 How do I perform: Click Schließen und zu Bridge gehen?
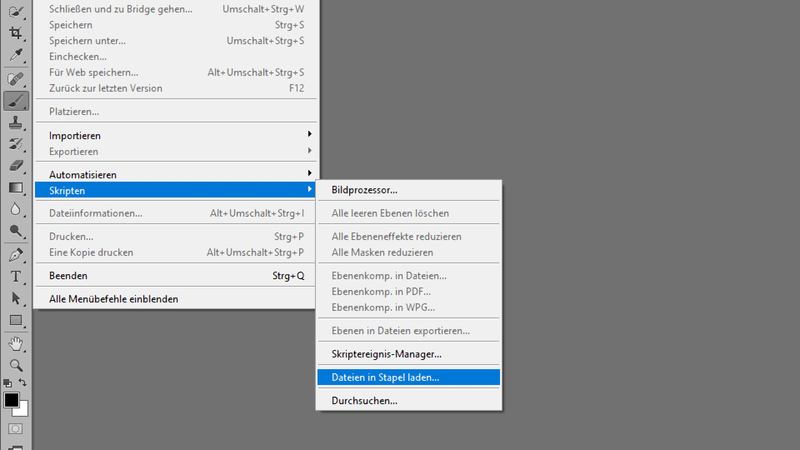point(176,9)
